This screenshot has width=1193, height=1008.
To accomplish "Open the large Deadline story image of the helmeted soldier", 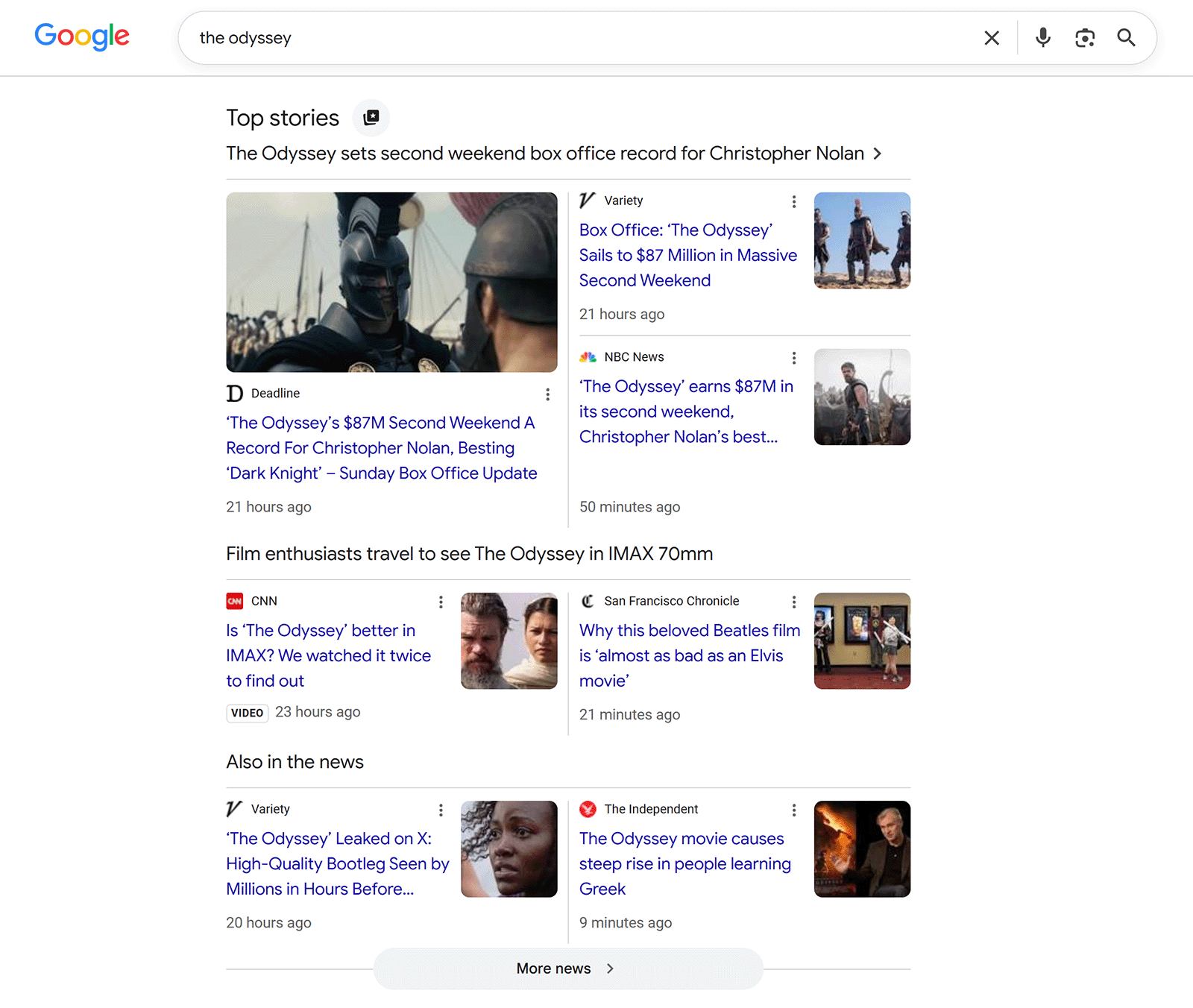I will (x=391, y=282).
